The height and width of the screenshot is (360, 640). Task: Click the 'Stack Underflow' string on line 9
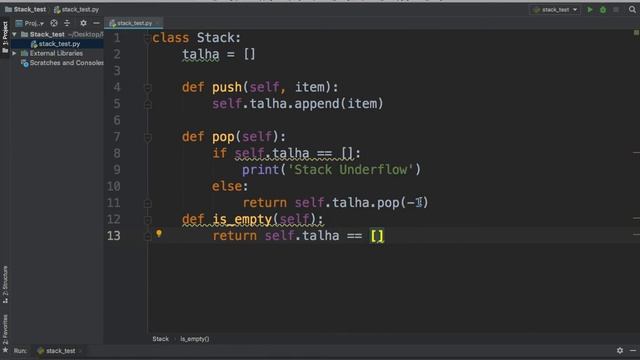point(350,169)
